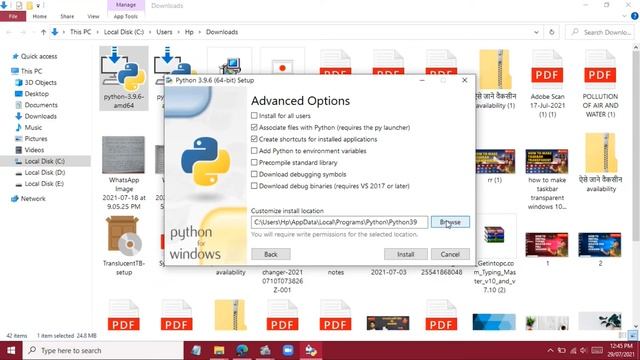Open Network in navigation pane

33,199
